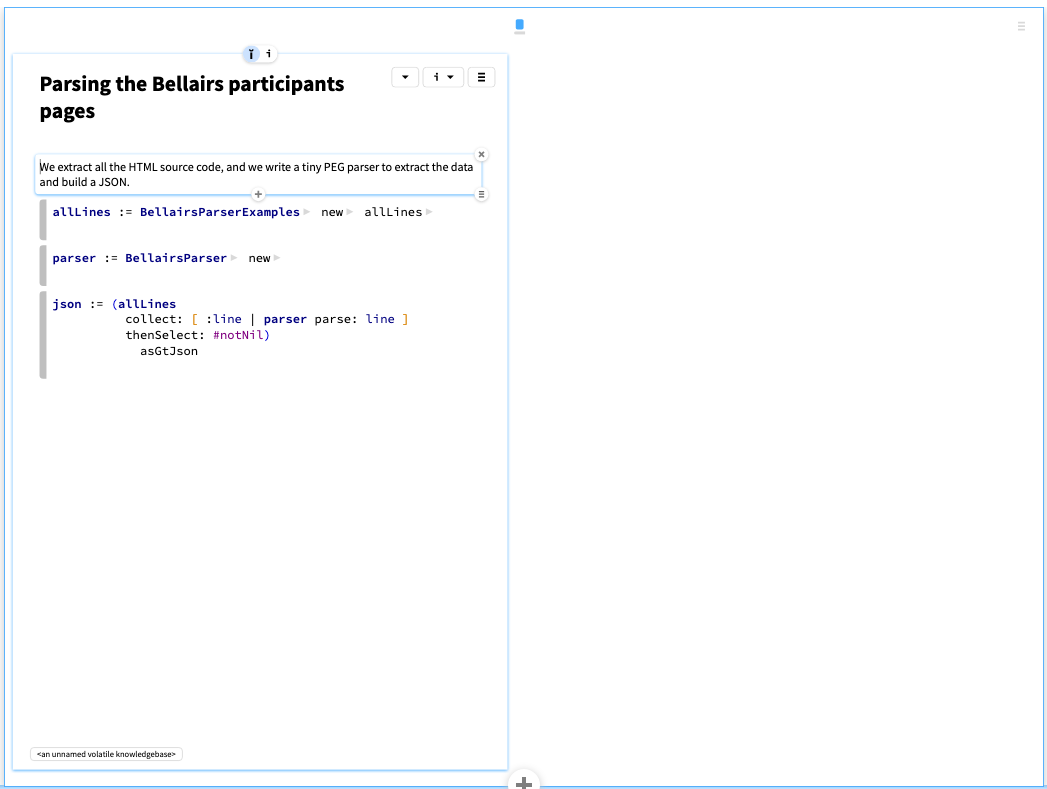The width and height of the screenshot is (1047, 789).
Task: Expand the triangle after BellairsParserExamples
Action: pos(307,212)
